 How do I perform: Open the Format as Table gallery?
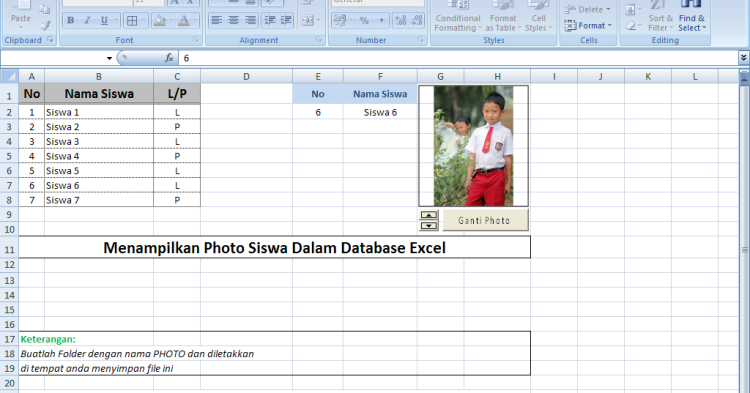click(x=503, y=17)
